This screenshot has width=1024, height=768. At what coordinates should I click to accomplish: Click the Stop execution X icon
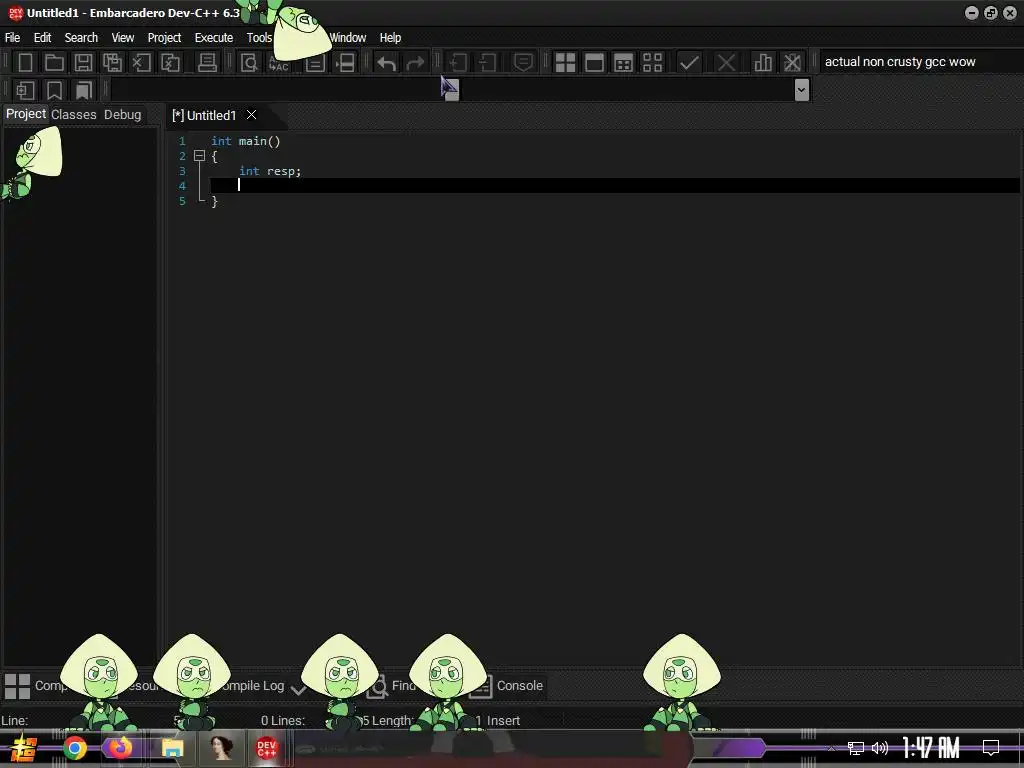[726, 63]
